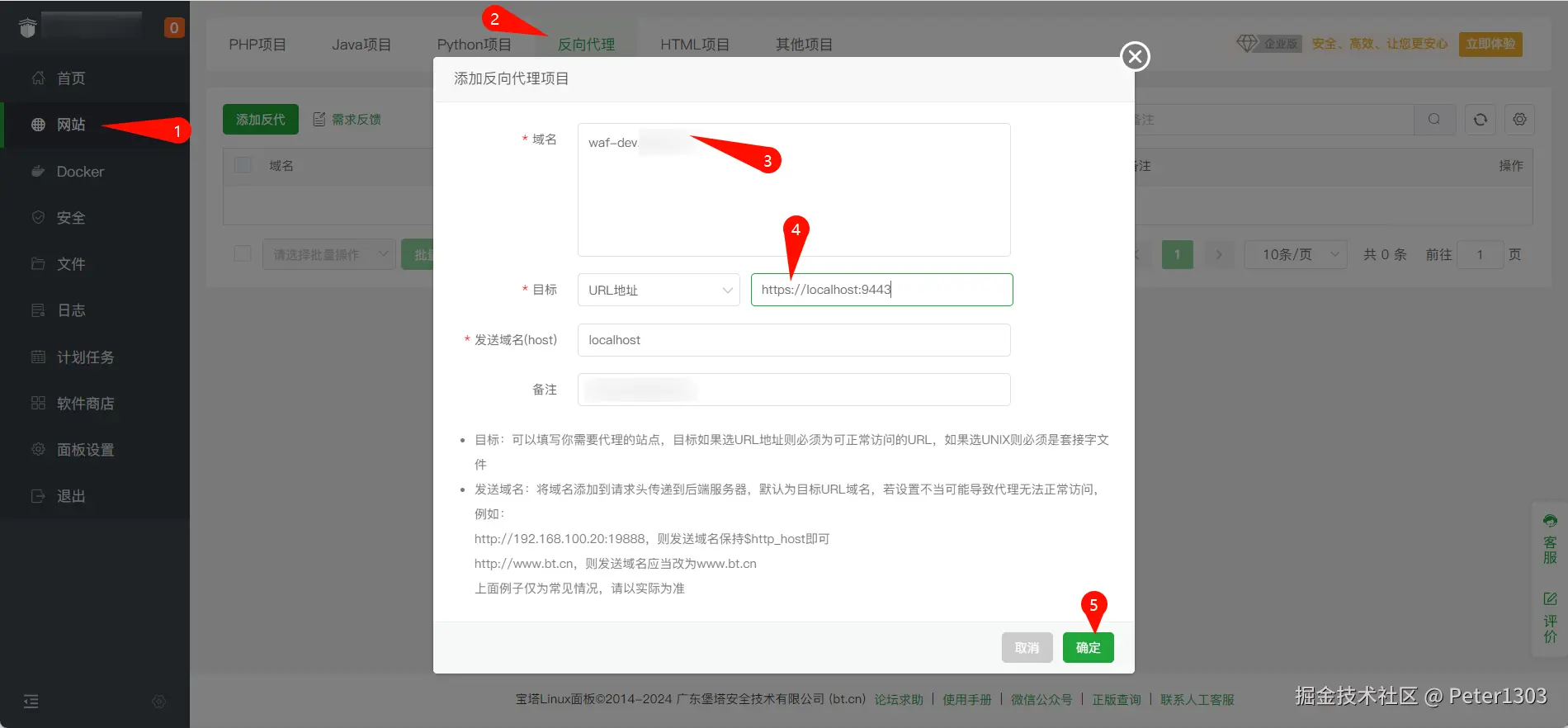
Task: Open the 目标 URL地址 dropdown
Action: (659, 290)
